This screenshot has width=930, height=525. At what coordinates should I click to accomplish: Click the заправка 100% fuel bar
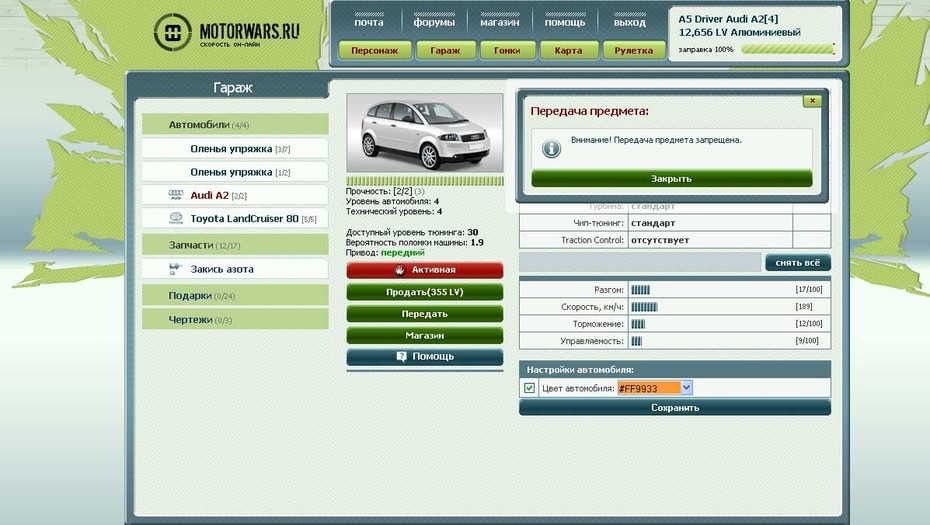pyautogui.click(x=788, y=49)
